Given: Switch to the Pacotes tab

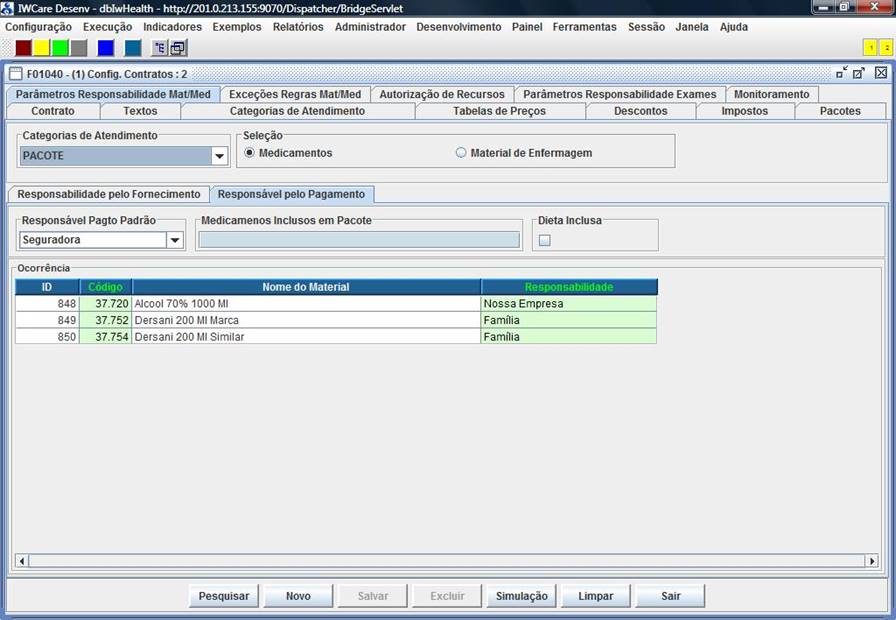Looking at the screenshot, I should [x=840, y=111].
